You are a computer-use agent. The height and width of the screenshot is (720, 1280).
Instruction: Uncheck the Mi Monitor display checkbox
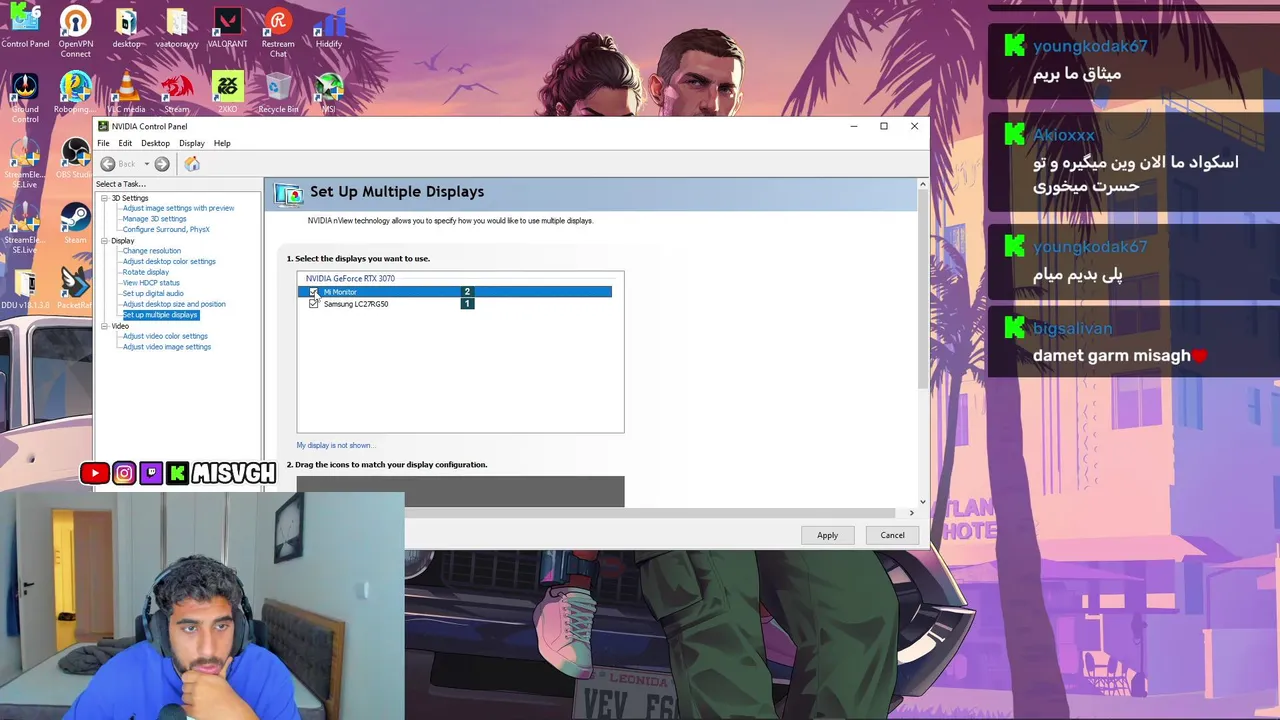pyautogui.click(x=314, y=292)
